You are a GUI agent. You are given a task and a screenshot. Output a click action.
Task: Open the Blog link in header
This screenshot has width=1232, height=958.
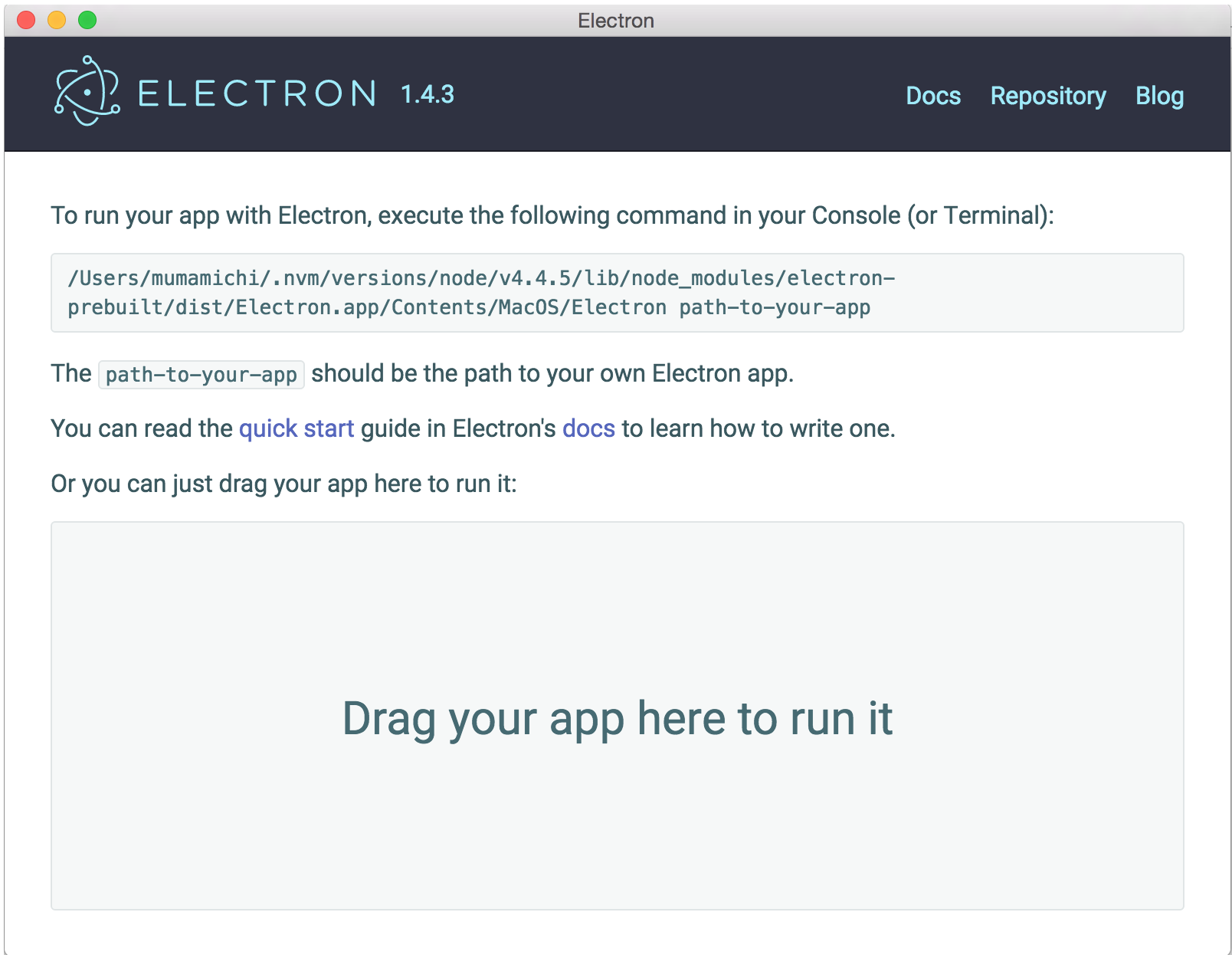(x=1159, y=97)
